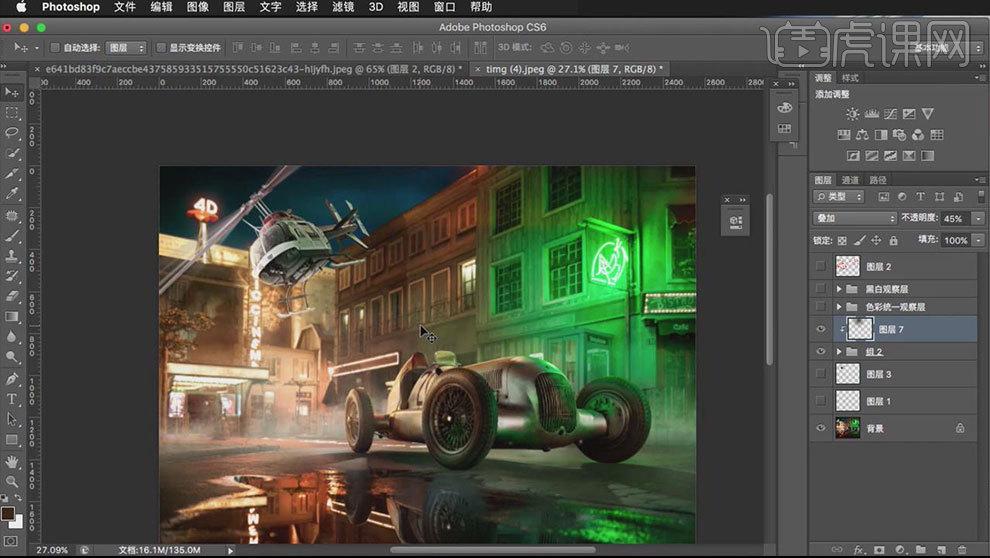Enable the 自动选择 checkbox

[x=55, y=47]
